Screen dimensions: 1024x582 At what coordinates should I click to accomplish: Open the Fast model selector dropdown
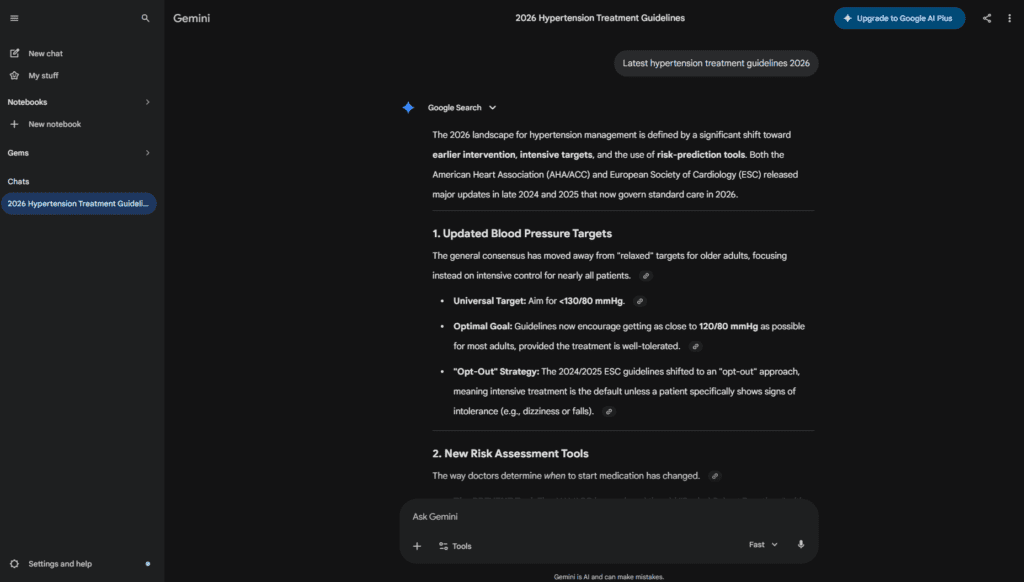tap(763, 545)
